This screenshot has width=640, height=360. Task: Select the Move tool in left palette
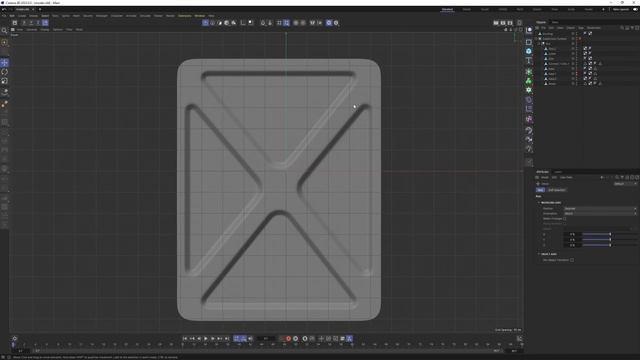coord(4,62)
